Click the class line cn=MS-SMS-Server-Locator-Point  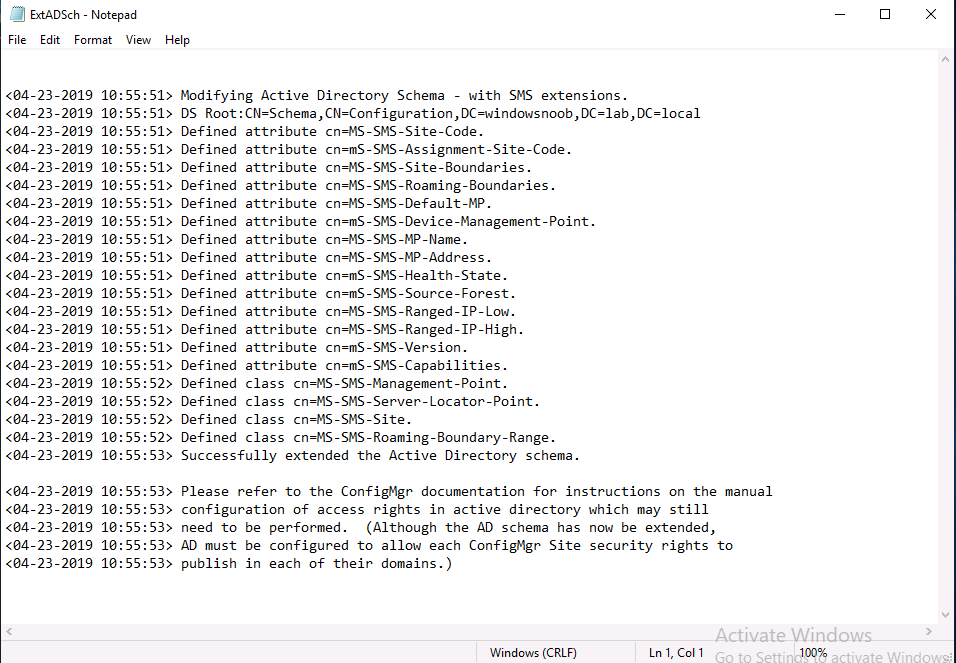click(x=273, y=401)
